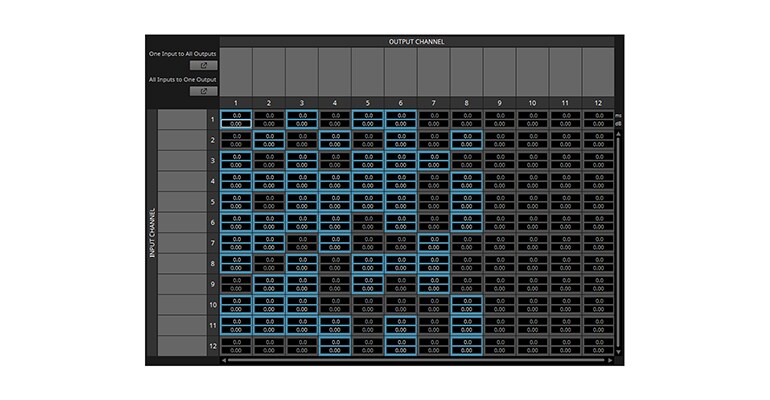Open the One Input to All Outputs pop-out
The height and width of the screenshot is (400, 770).
(x=203, y=65)
